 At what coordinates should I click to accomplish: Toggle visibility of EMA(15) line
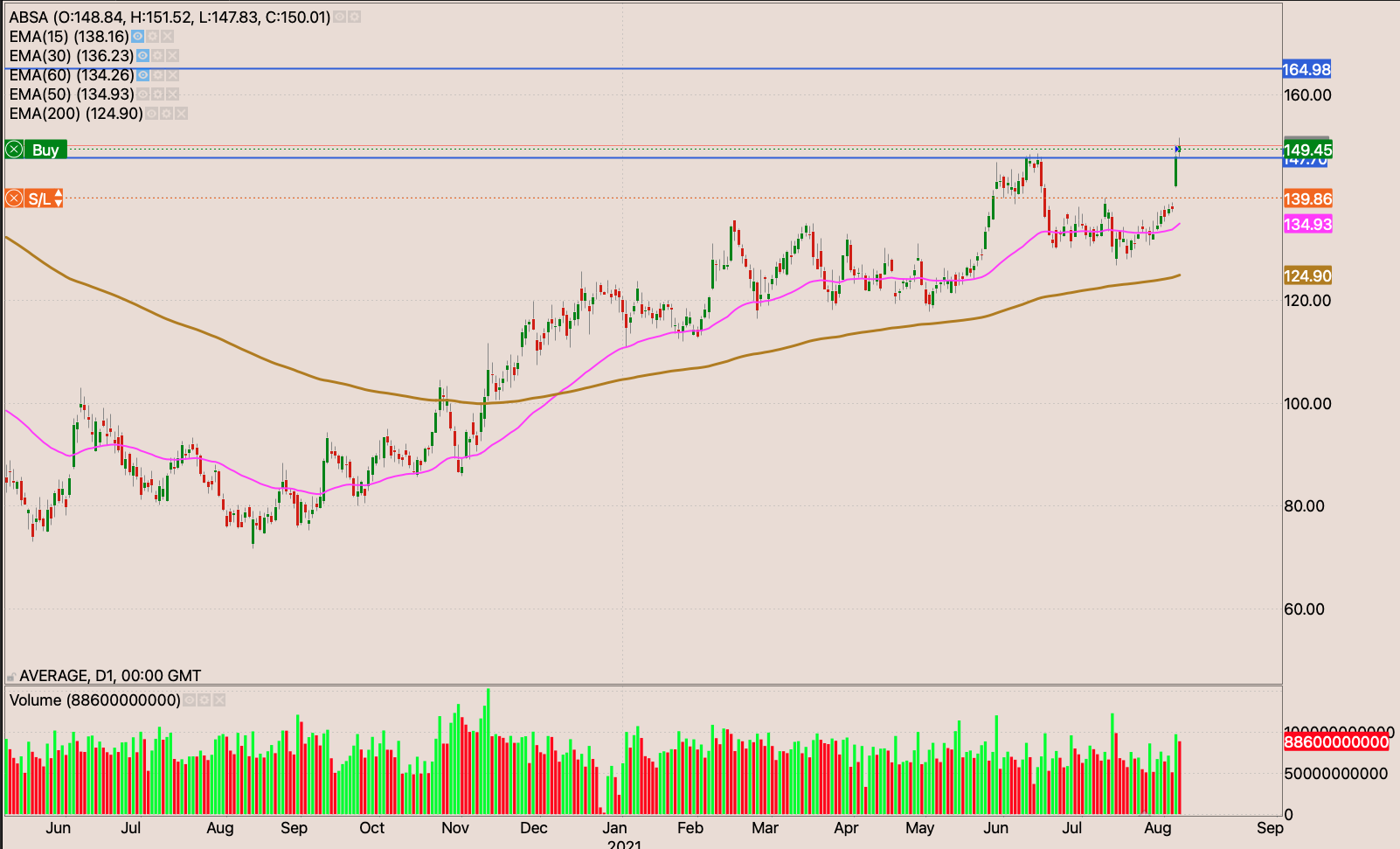137,37
